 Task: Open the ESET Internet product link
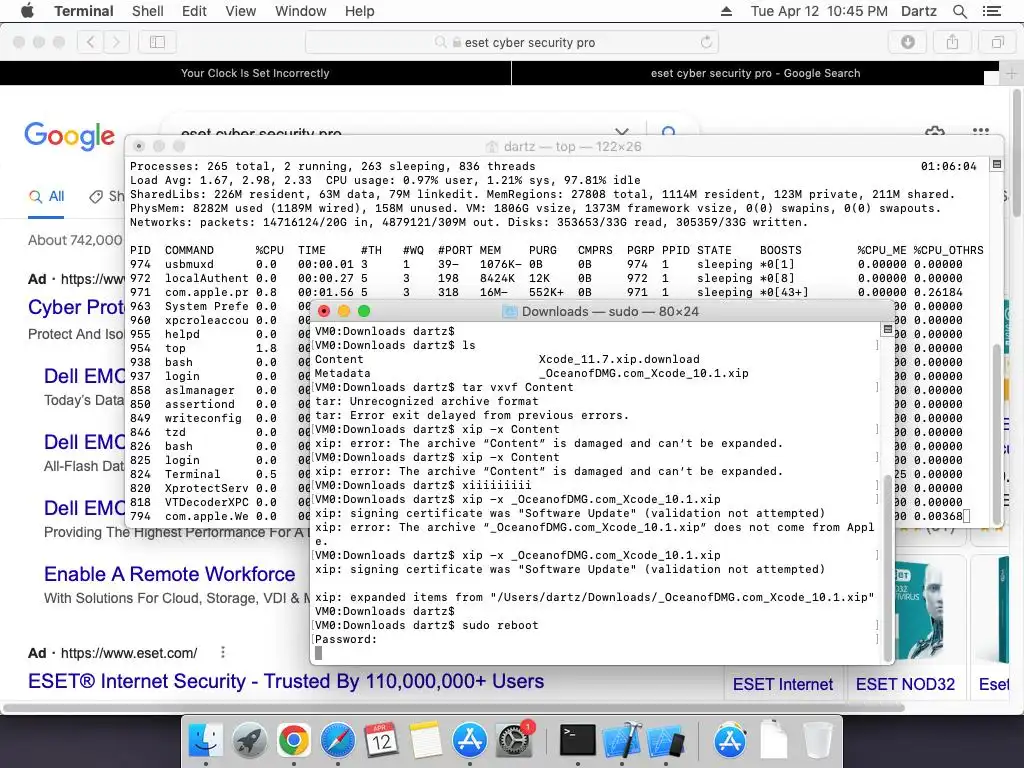point(782,684)
